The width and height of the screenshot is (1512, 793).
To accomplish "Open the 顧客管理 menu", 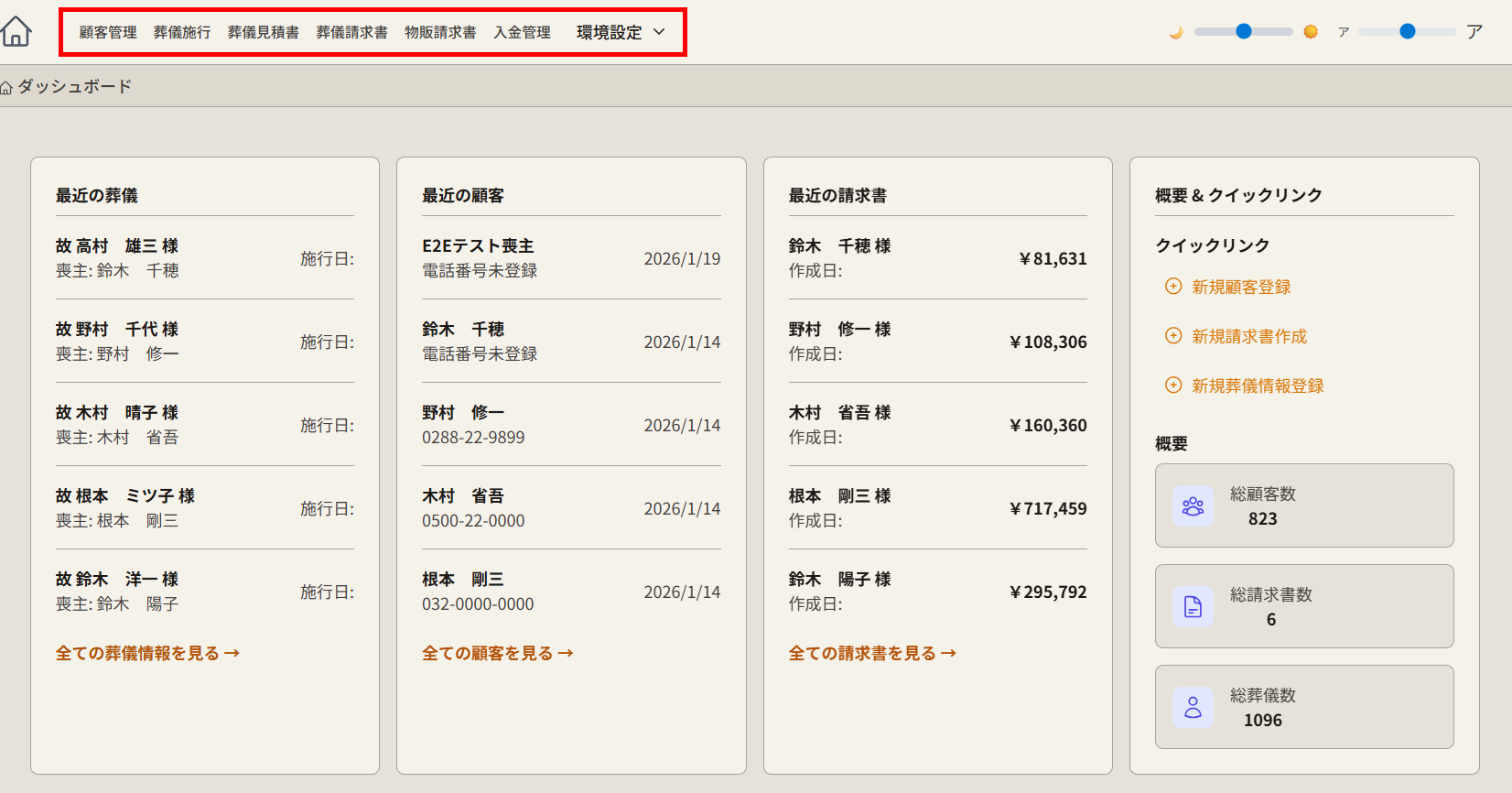I will (108, 32).
